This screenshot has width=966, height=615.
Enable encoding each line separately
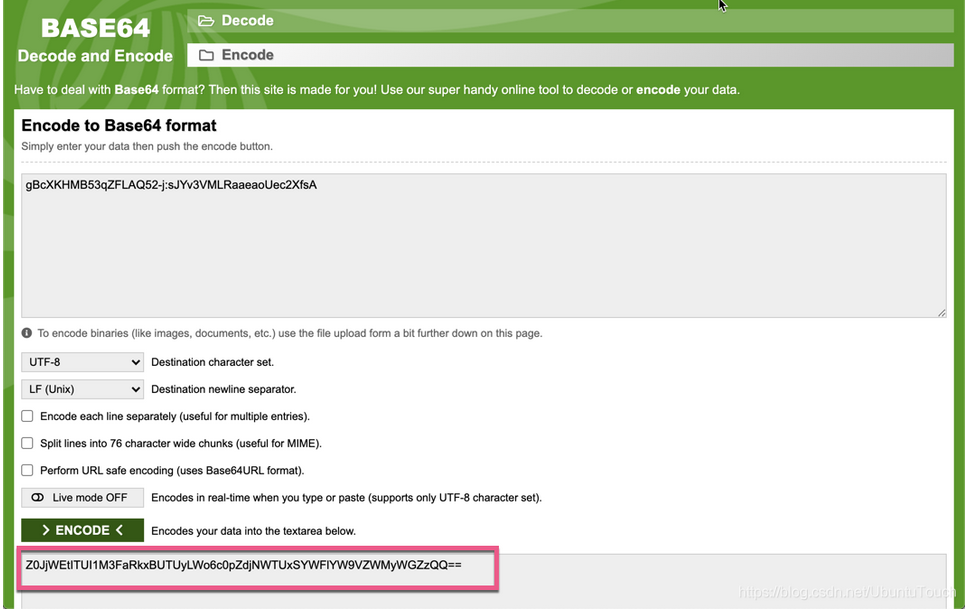click(x=25, y=416)
